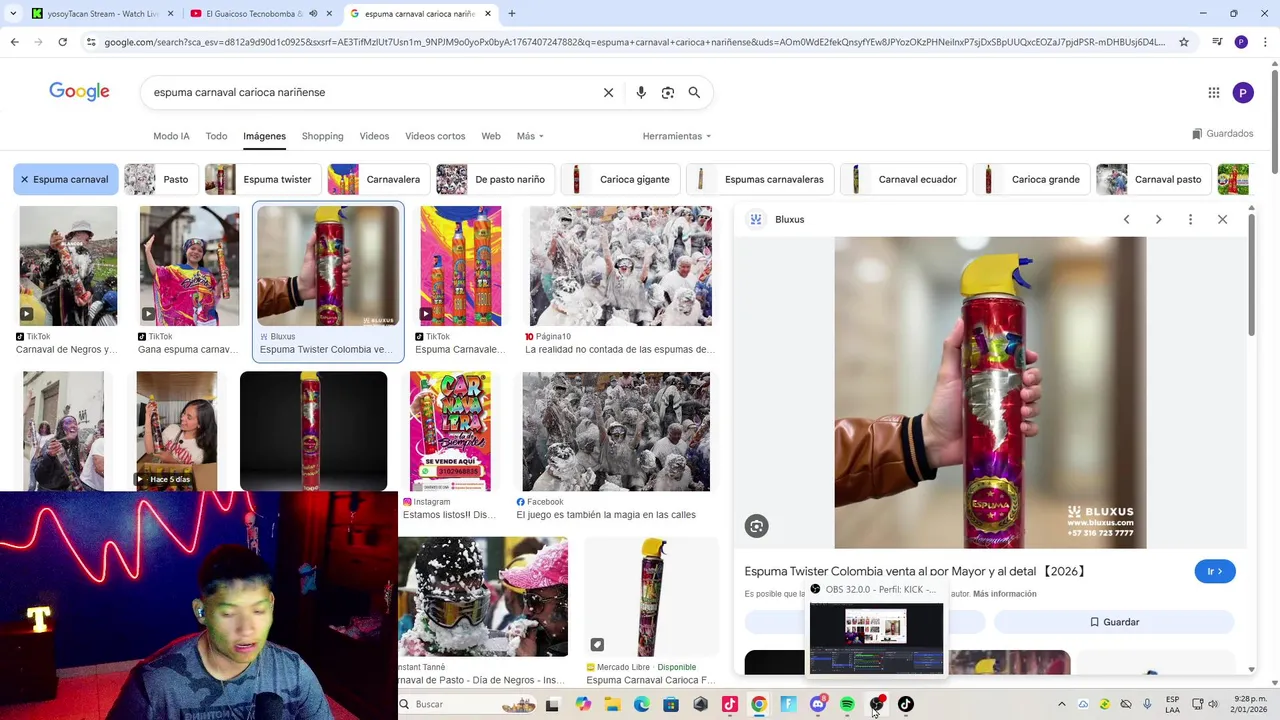View site information icon in address bar
This screenshot has width=1280, height=720.
[x=91, y=42]
